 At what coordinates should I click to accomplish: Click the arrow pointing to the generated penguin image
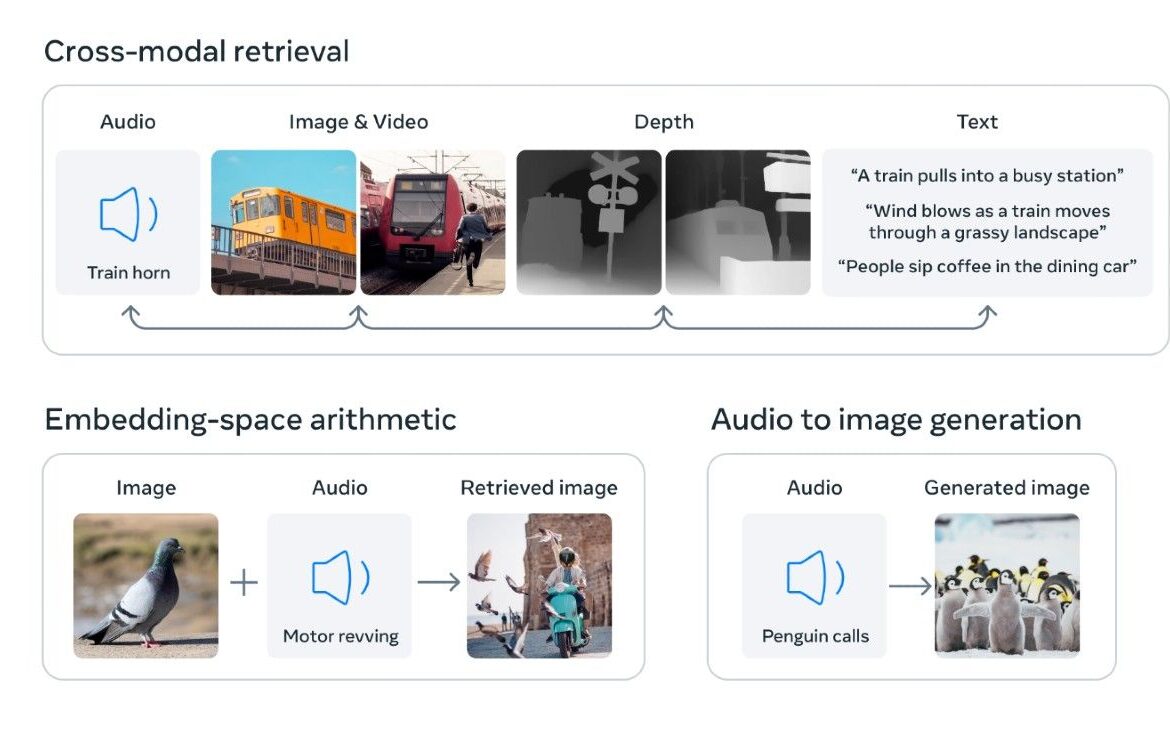point(910,586)
